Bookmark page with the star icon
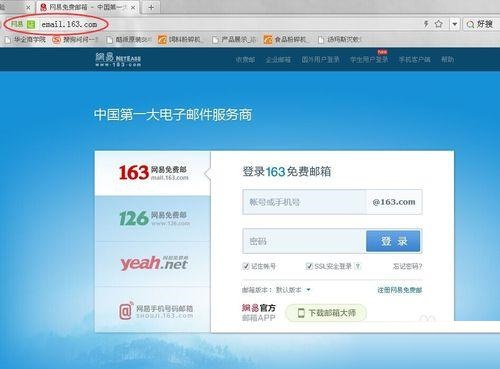The height and width of the screenshot is (369, 500). click(439, 24)
